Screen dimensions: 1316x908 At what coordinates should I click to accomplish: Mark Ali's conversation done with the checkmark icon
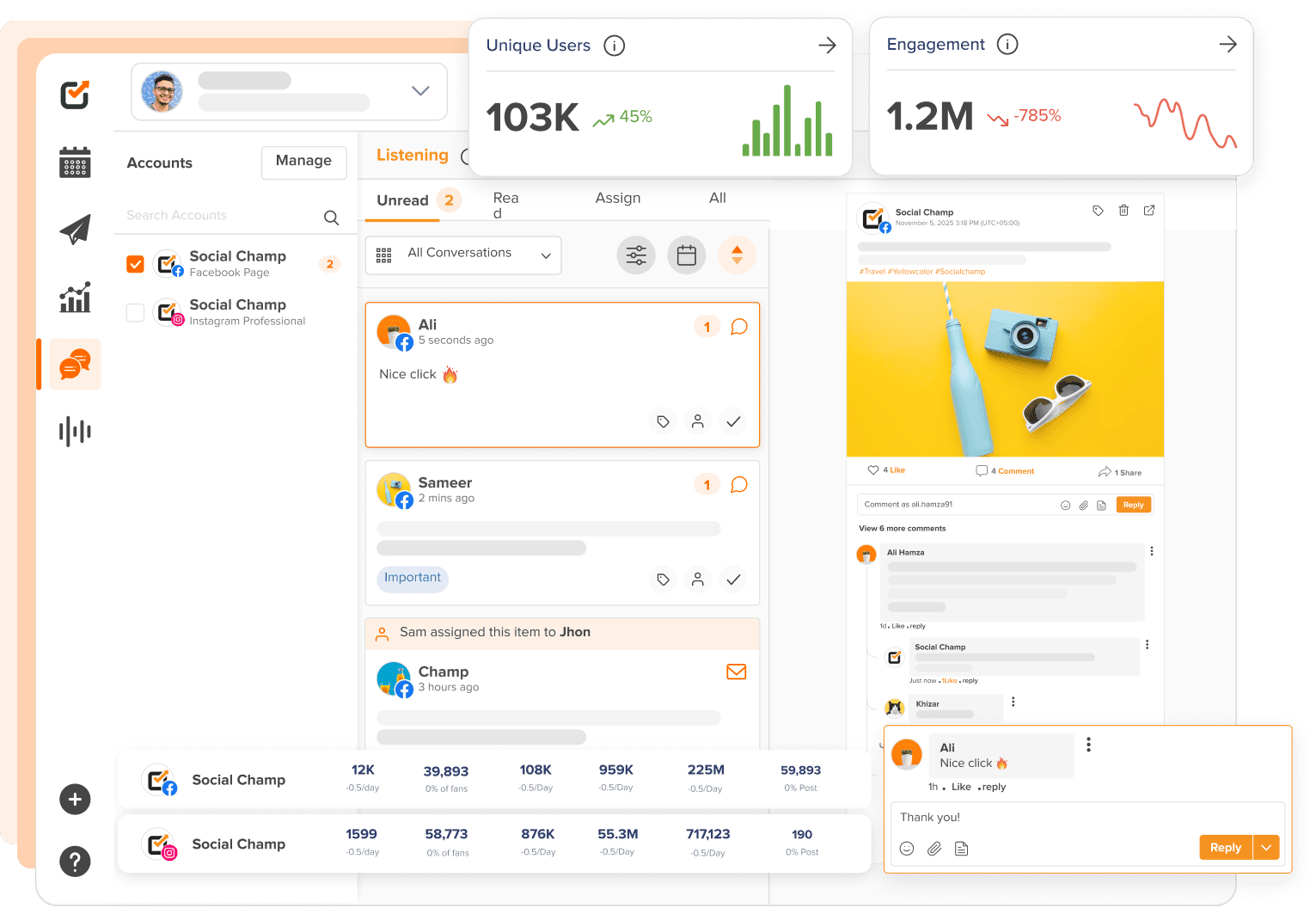click(732, 421)
